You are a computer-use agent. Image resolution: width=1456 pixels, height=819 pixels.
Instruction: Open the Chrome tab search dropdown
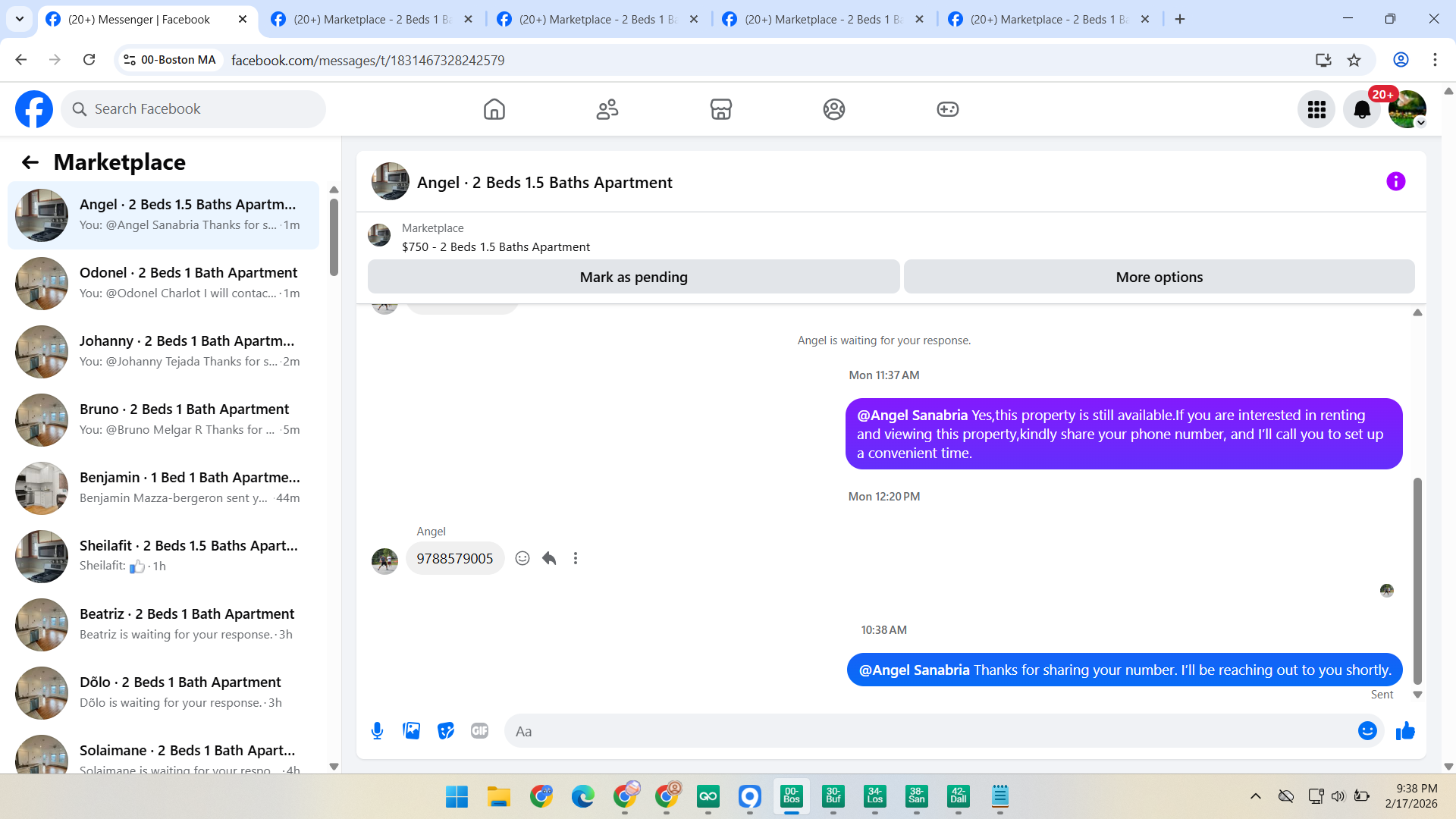tap(20, 19)
